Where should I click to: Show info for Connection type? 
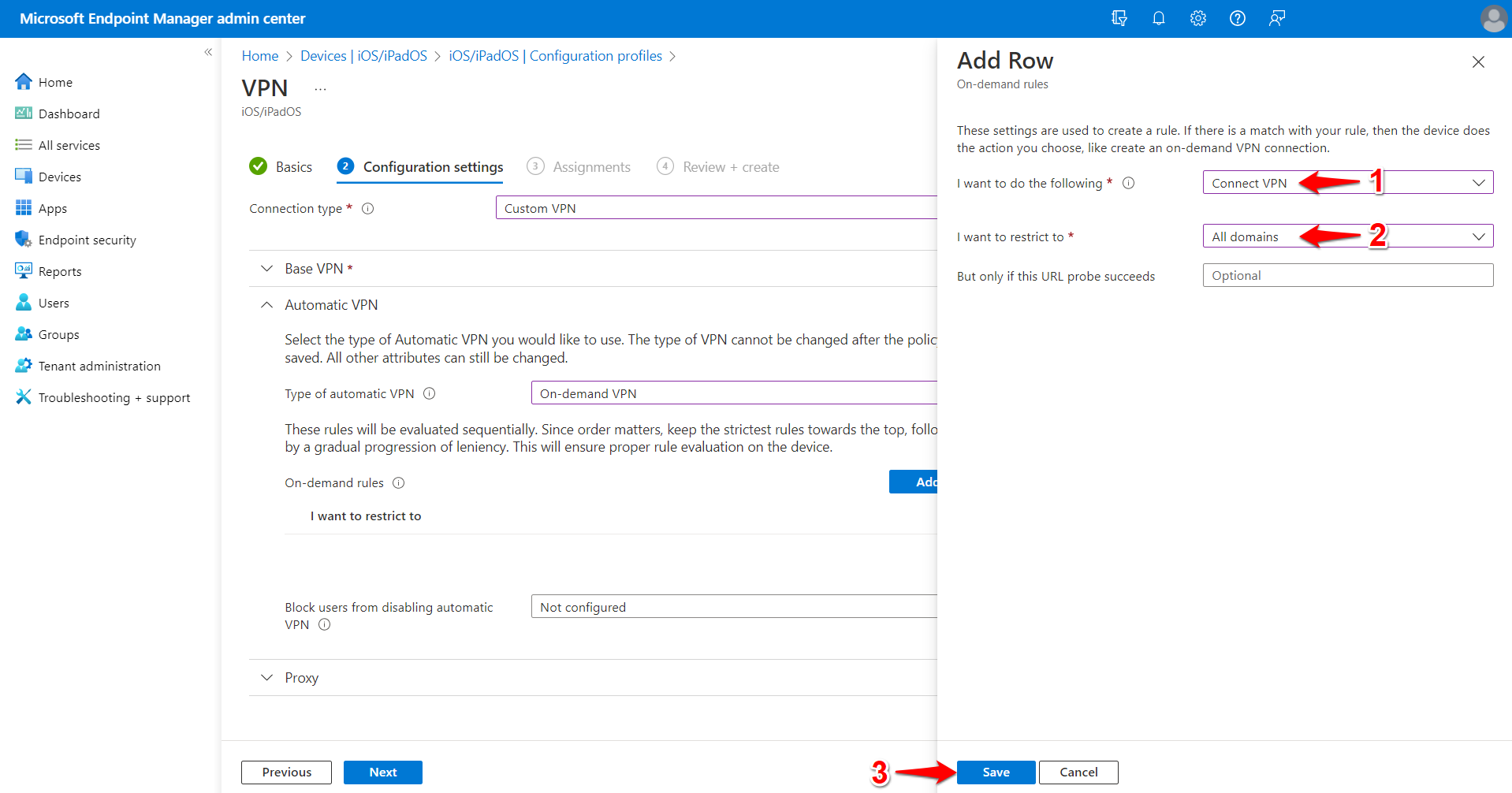(367, 209)
